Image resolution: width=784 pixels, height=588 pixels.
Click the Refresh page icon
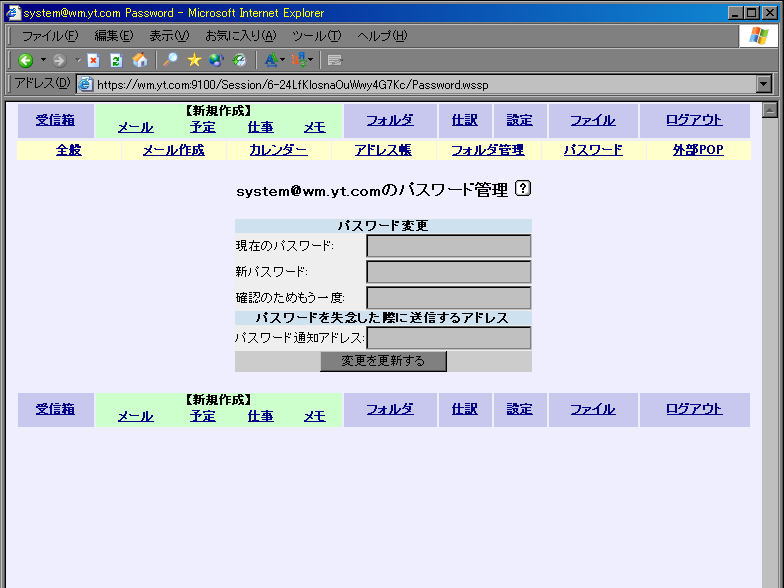pos(116,60)
